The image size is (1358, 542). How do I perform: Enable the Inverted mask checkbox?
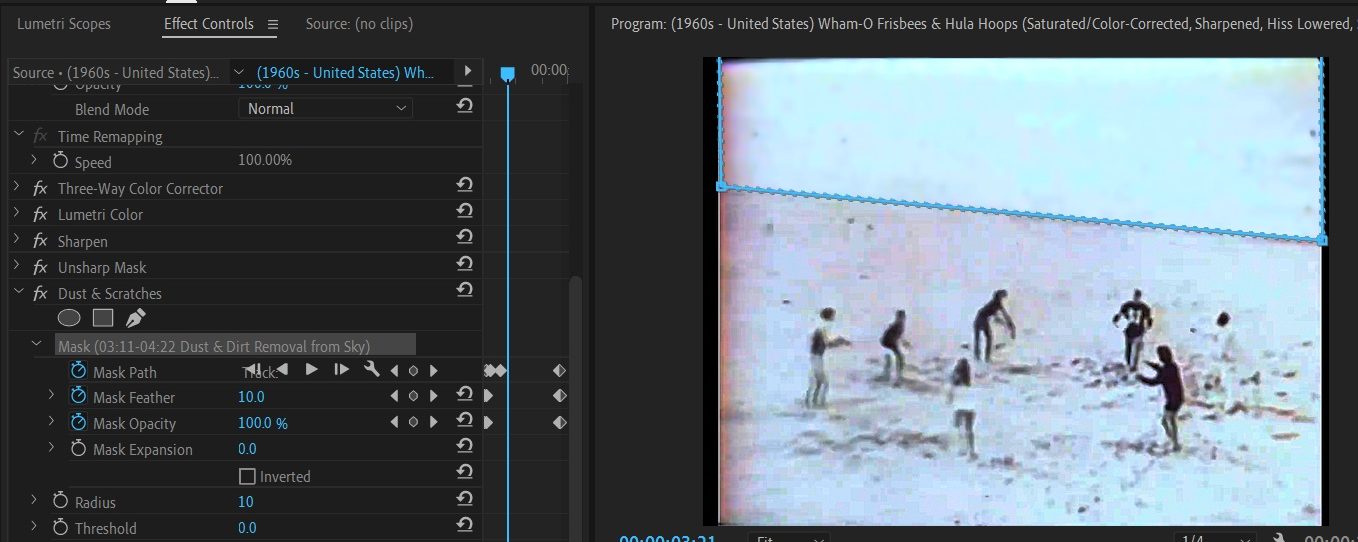pos(247,476)
